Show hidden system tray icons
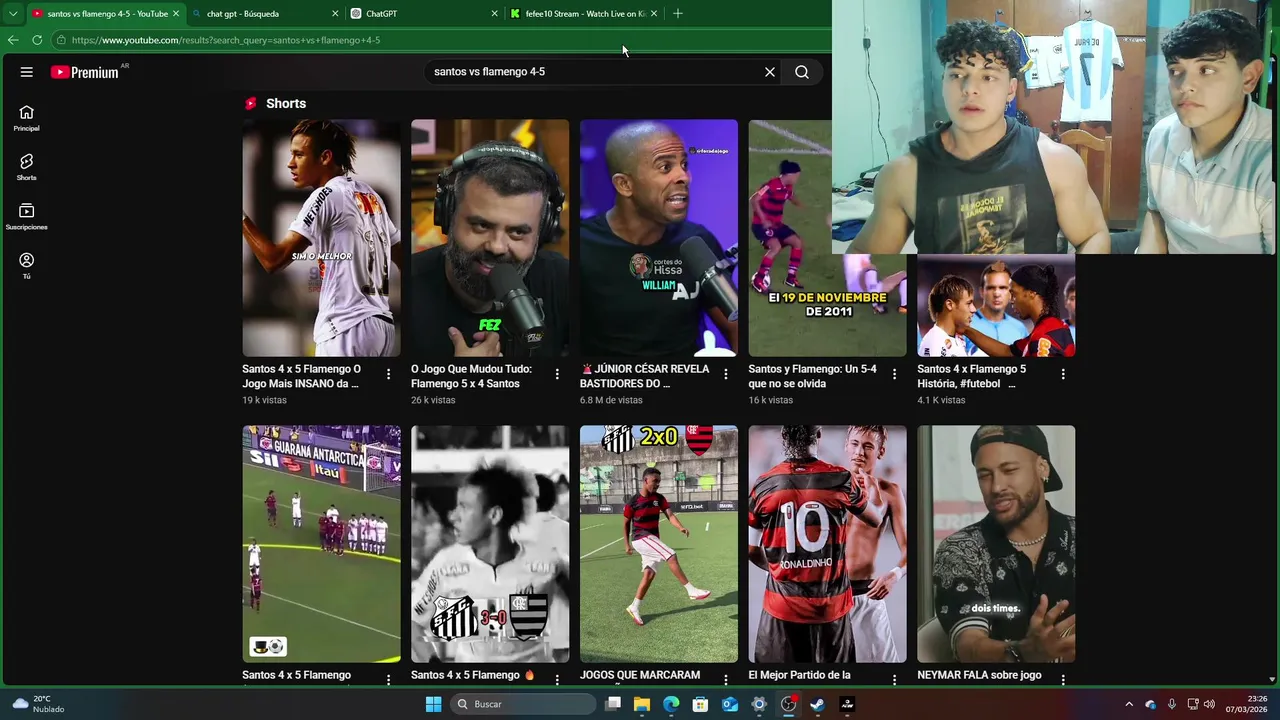1280x720 pixels. (x=1129, y=704)
